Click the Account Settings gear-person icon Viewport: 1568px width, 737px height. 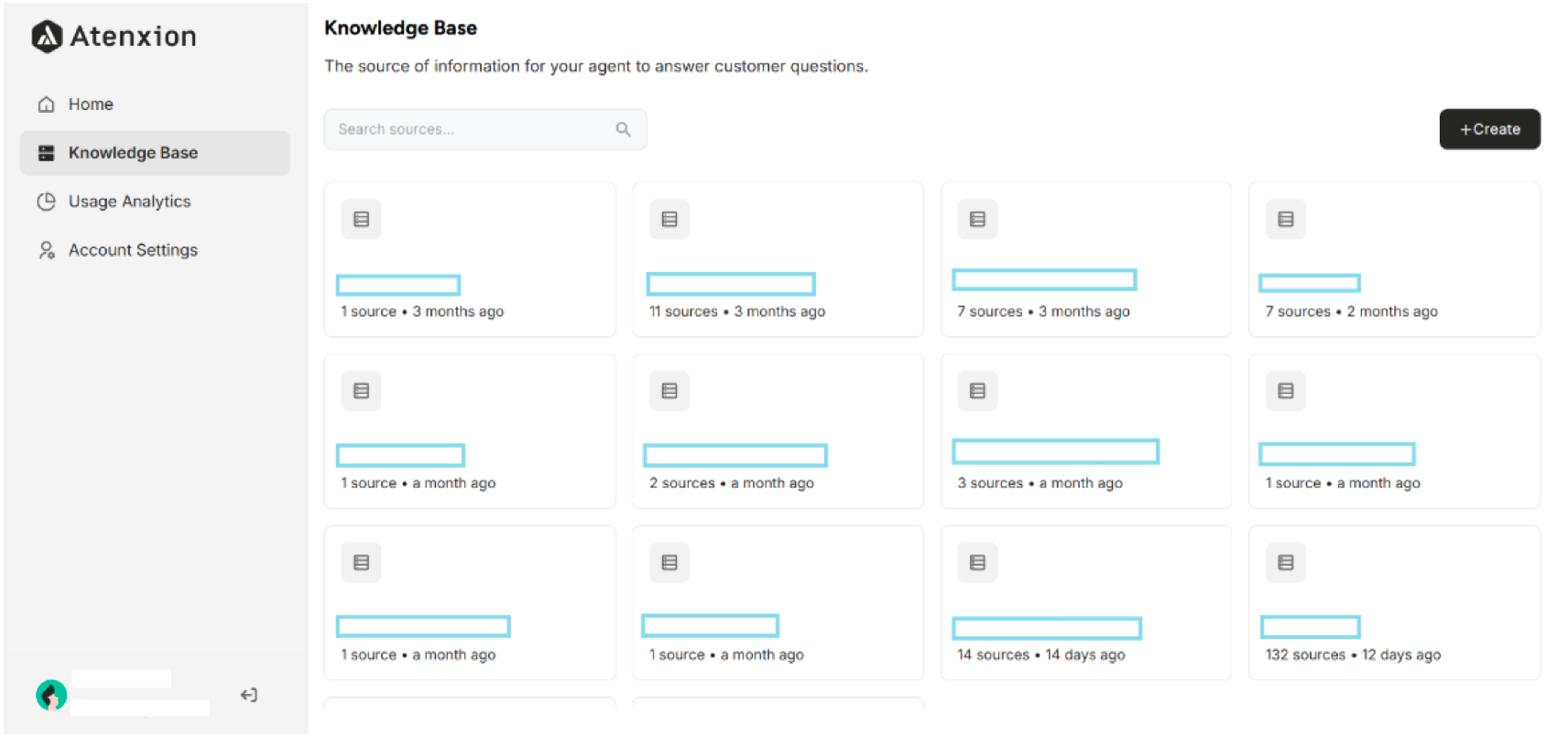(46, 250)
